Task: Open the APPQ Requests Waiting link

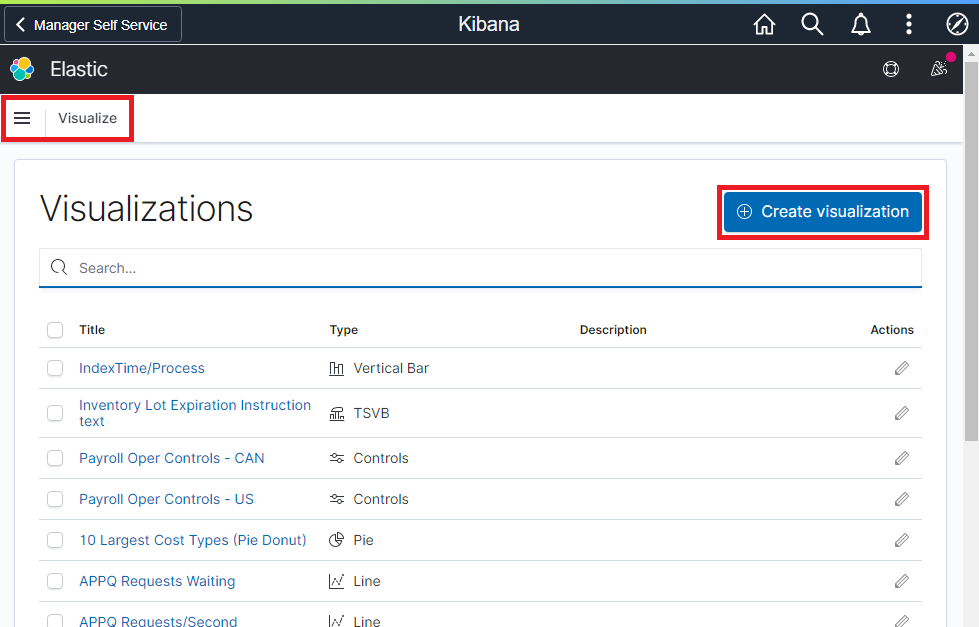Action: (157, 581)
